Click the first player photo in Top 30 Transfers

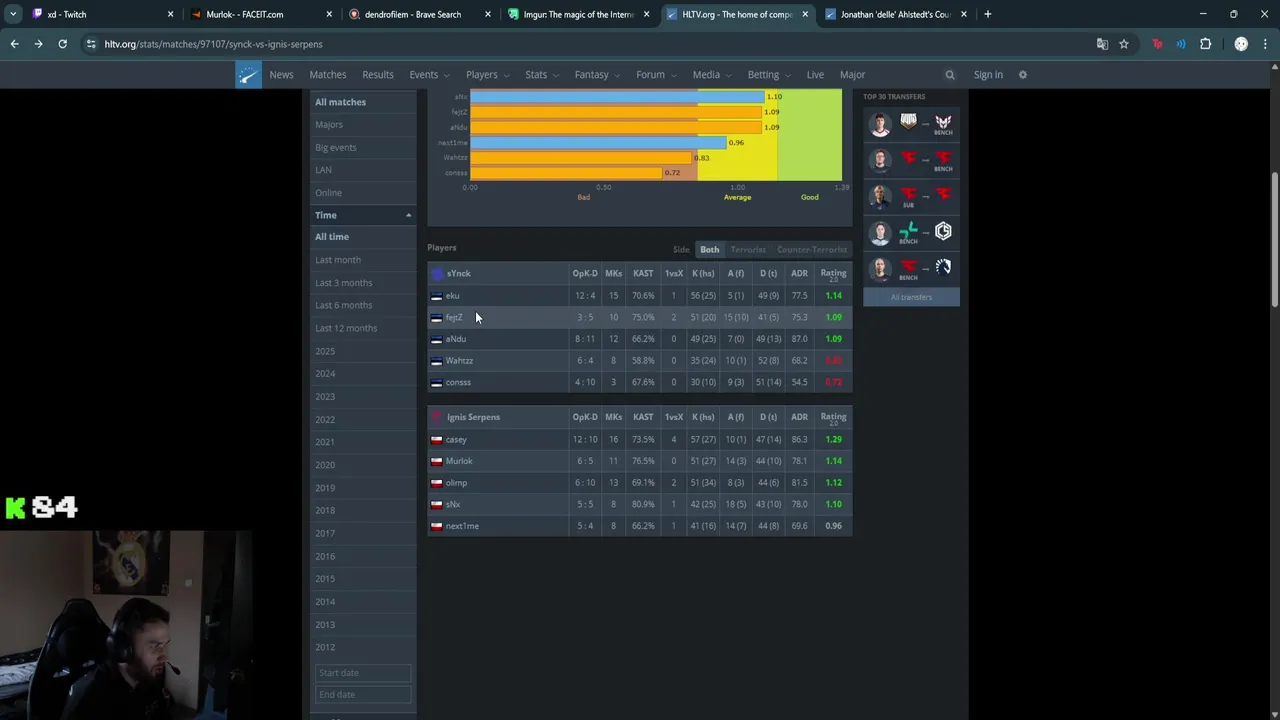click(880, 124)
